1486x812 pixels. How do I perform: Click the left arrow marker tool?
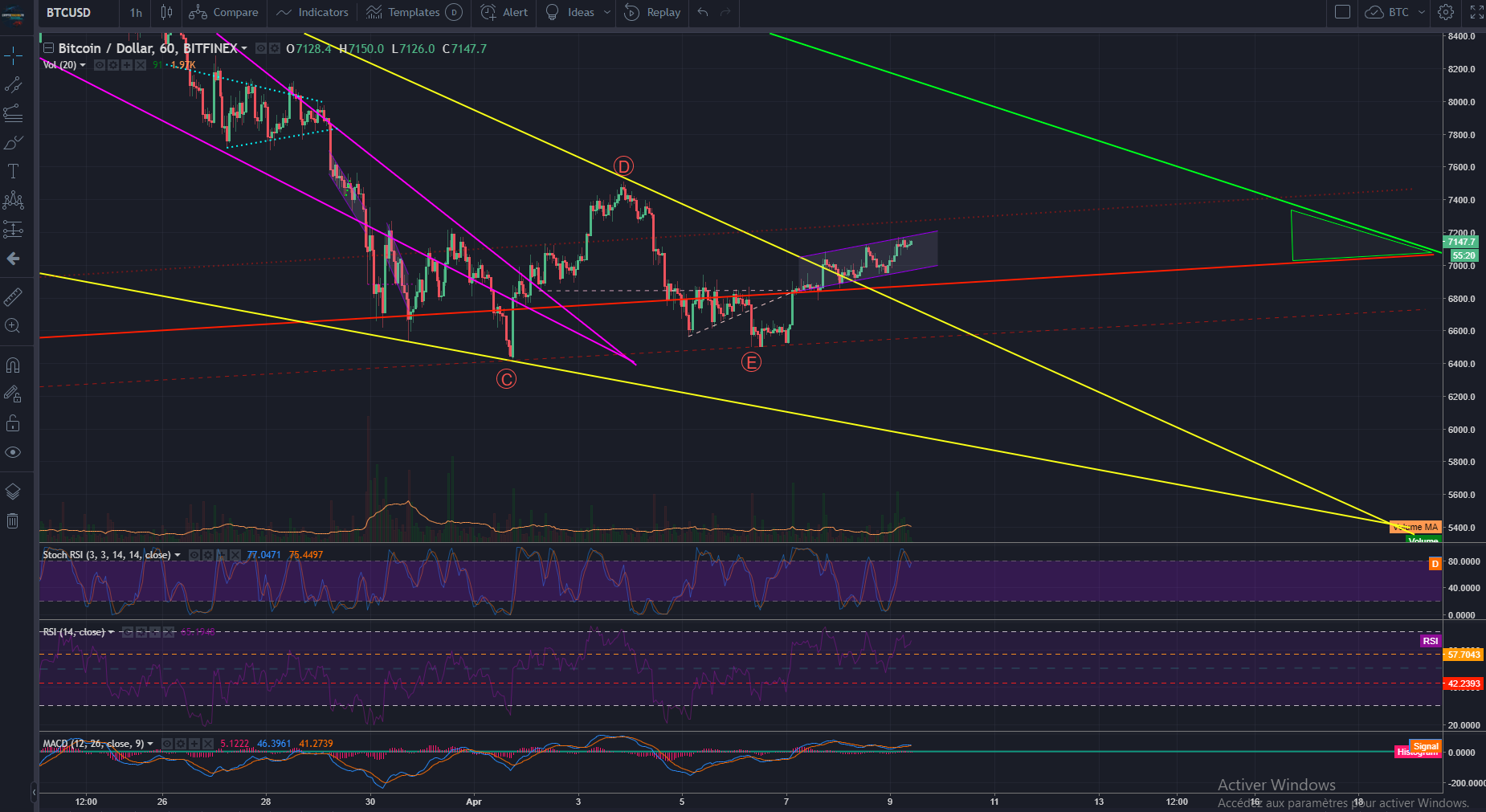13,259
